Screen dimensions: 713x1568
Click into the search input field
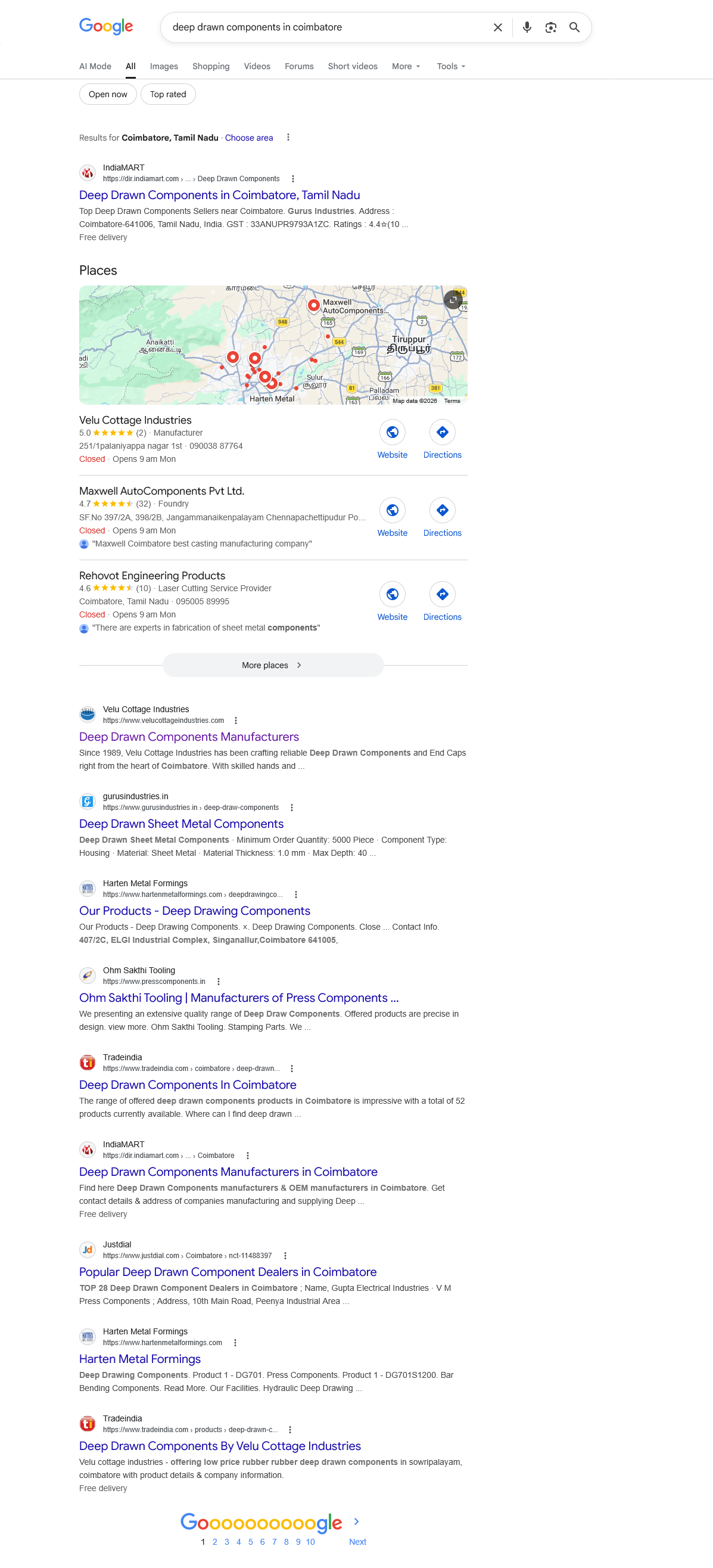coord(329,27)
